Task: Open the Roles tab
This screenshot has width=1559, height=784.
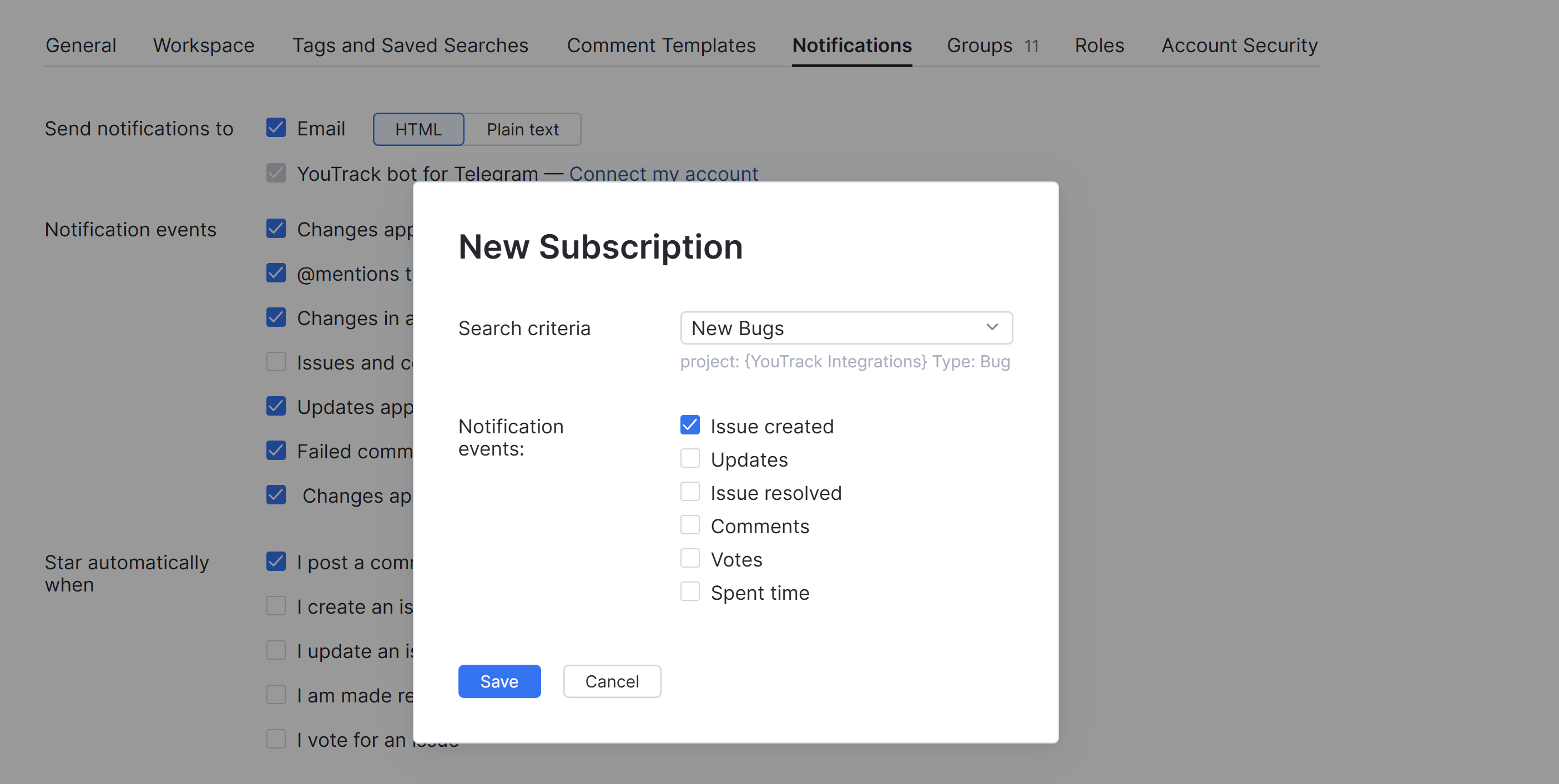Action: tap(1099, 45)
